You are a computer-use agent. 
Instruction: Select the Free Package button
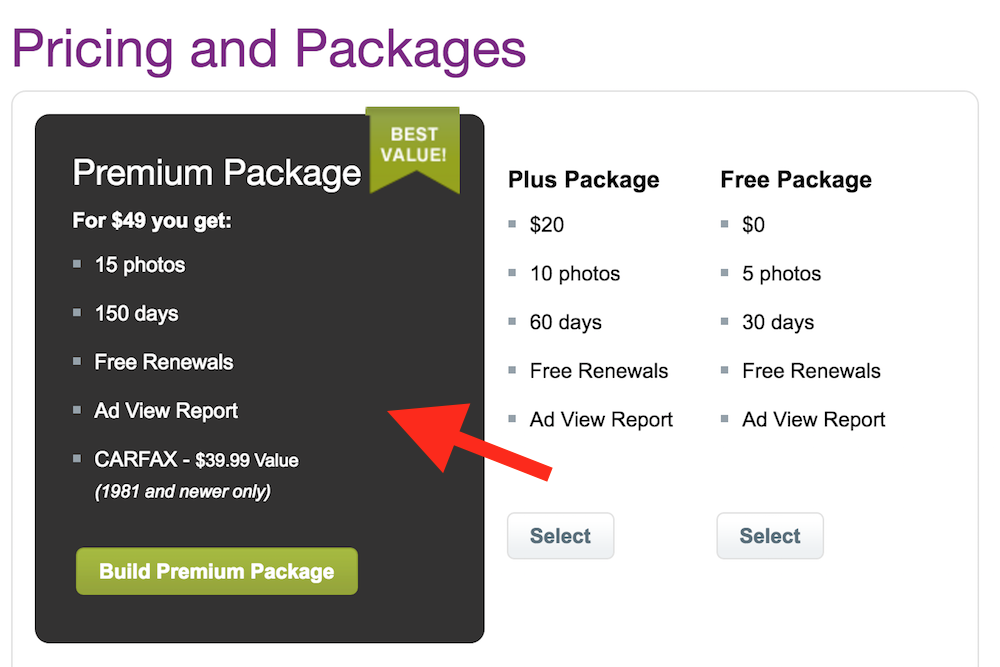click(x=770, y=536)
